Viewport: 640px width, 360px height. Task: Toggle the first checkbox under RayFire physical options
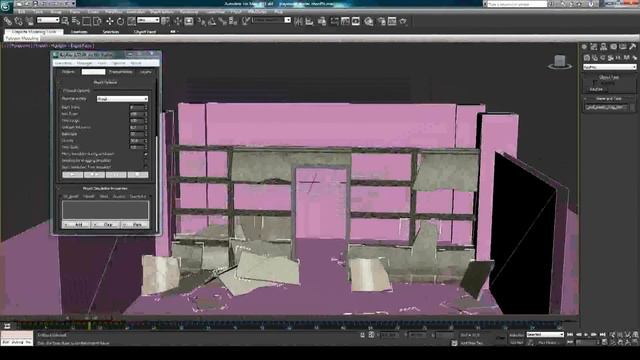tap(146, 154)
